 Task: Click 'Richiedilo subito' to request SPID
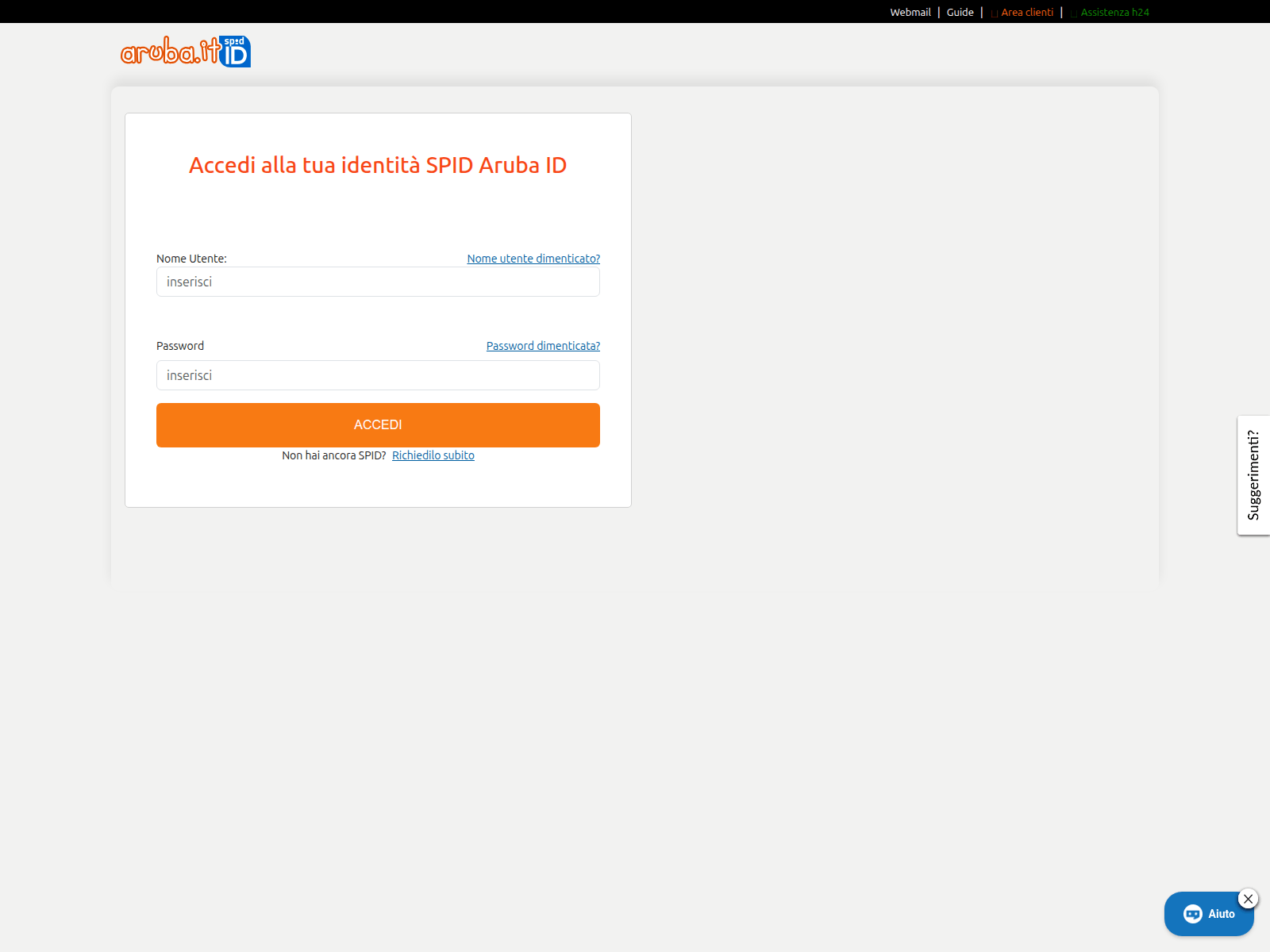coord(433,455)
